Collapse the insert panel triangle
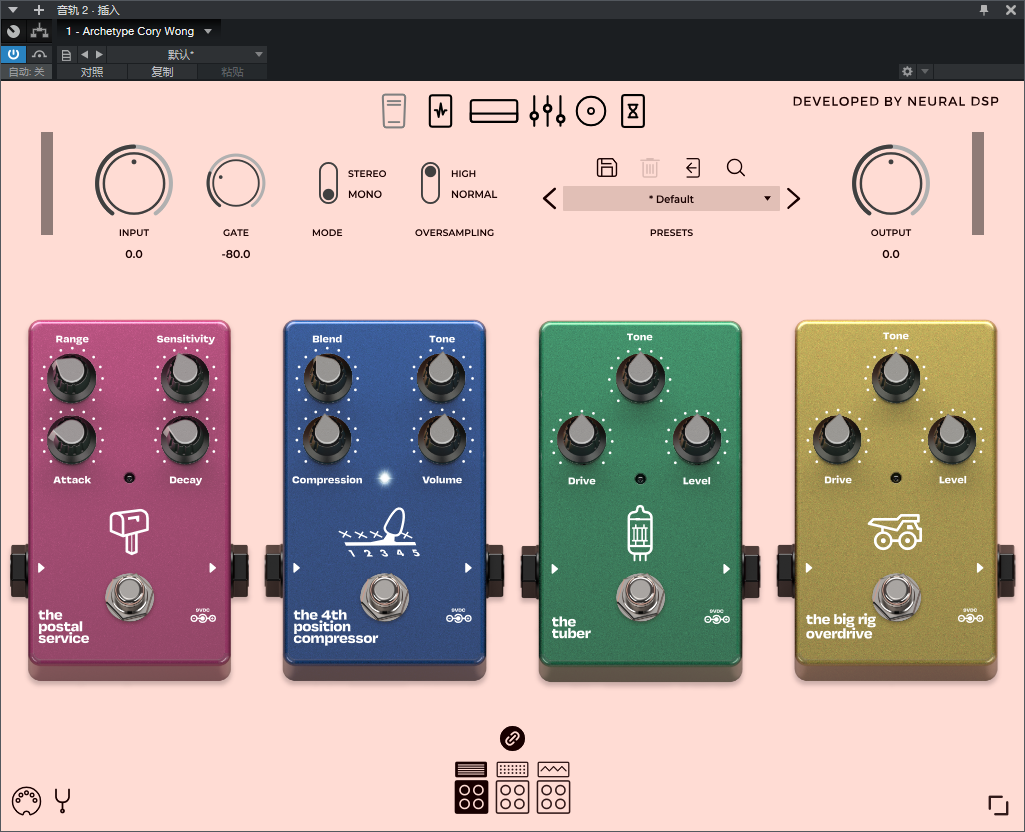 12,10
